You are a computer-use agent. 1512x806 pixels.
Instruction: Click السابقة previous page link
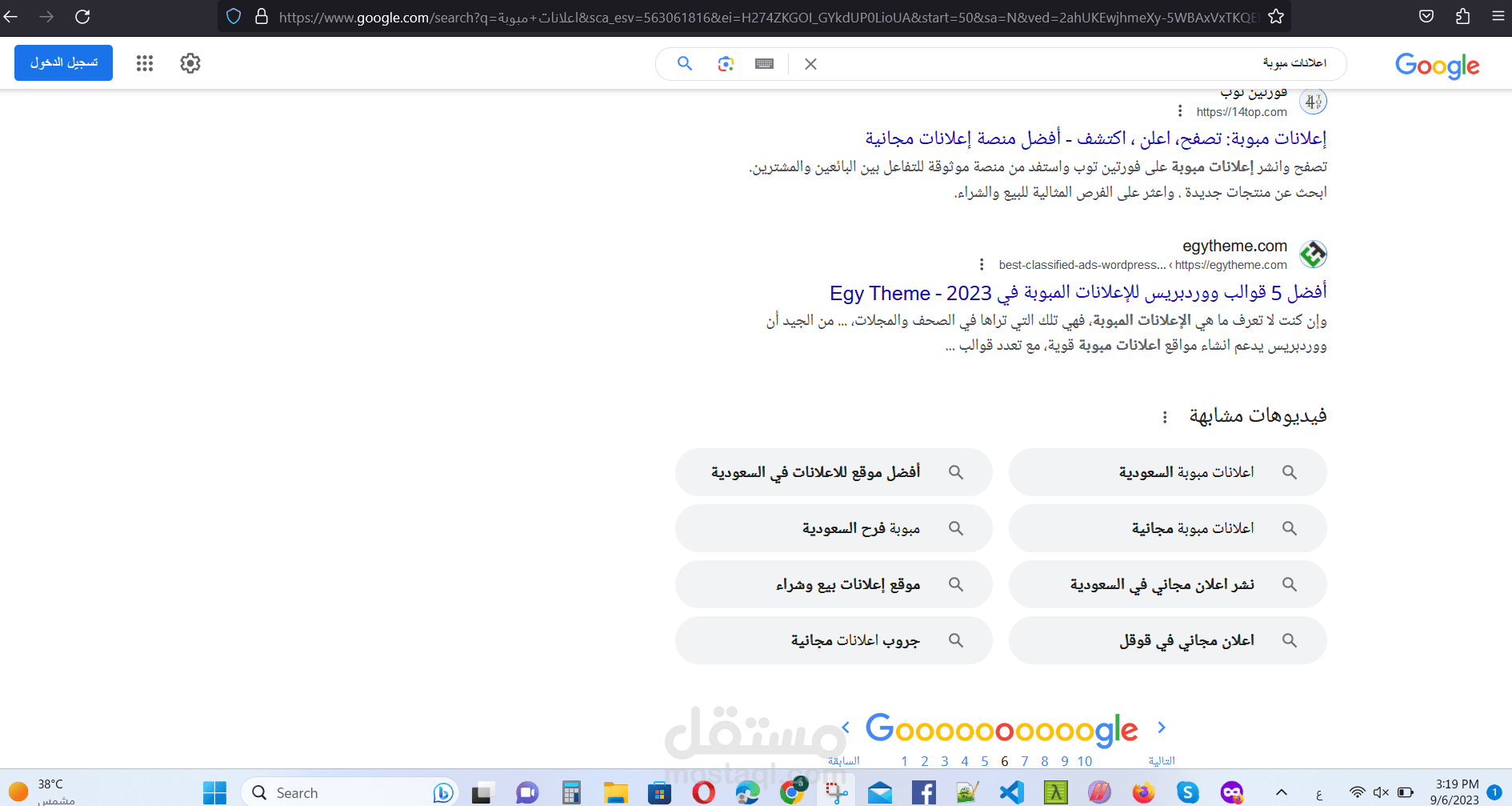tap(844, 761)
